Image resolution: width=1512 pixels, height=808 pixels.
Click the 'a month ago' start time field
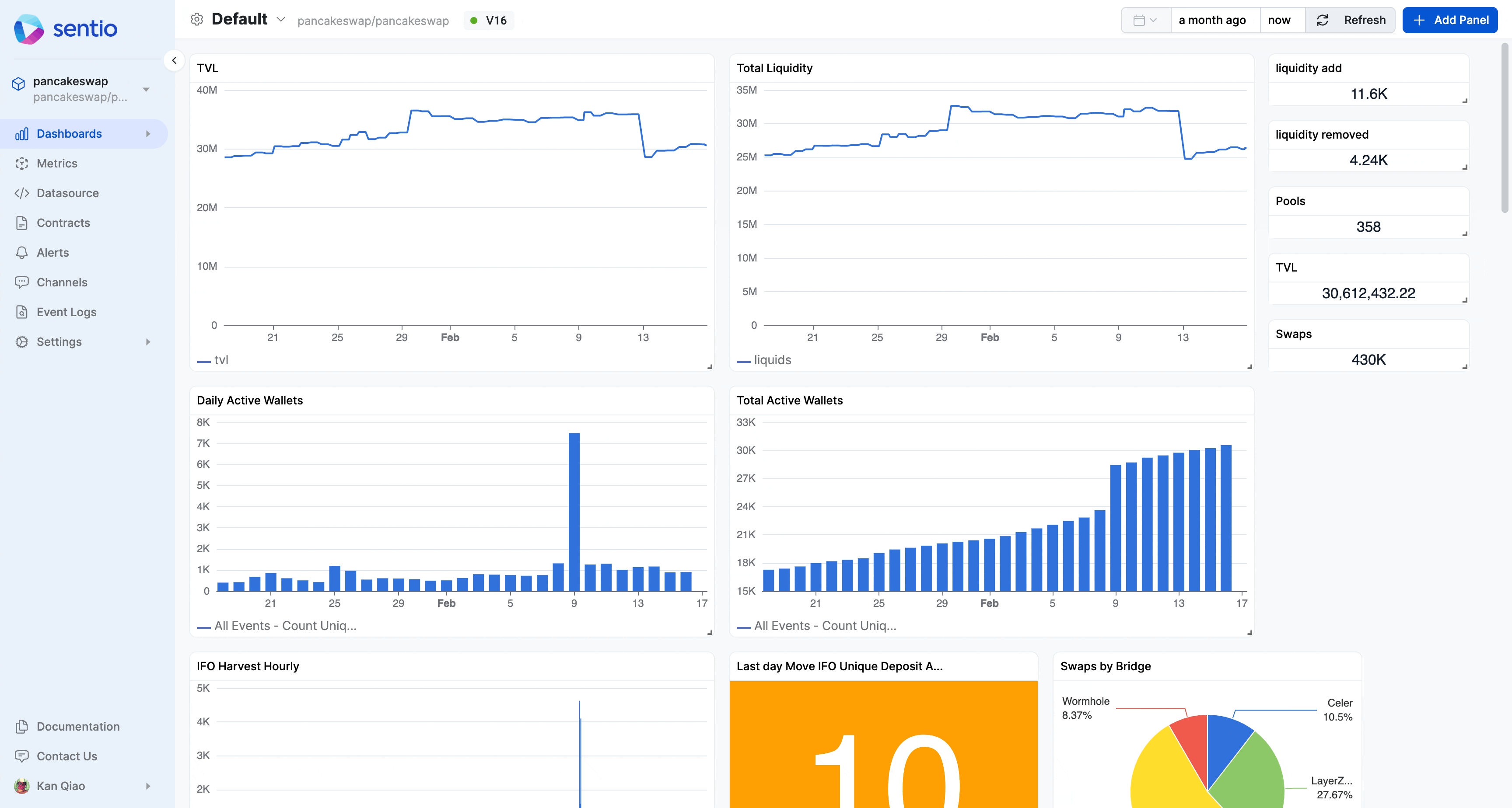[1212, 20]
